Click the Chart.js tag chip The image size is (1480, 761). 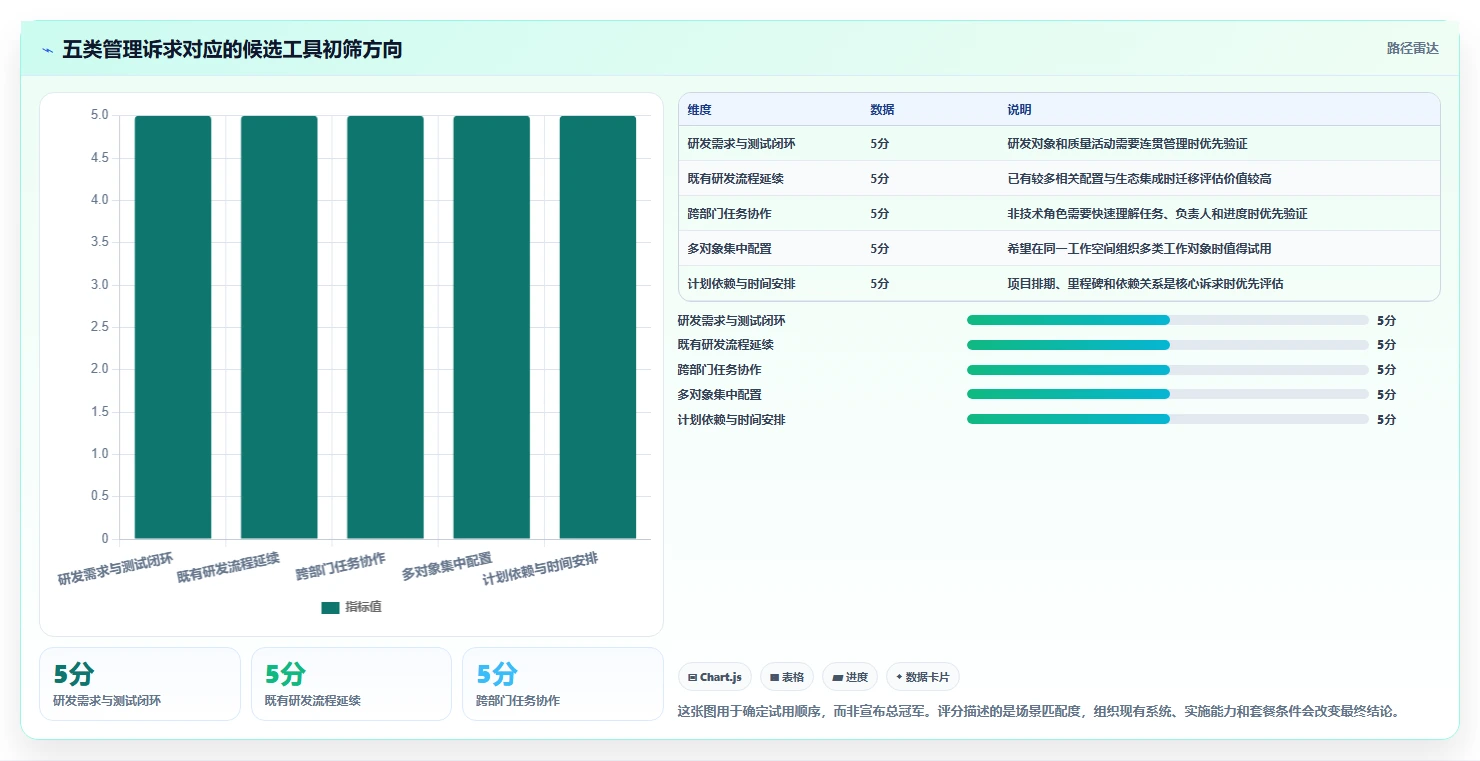click(x=715, y=677)
